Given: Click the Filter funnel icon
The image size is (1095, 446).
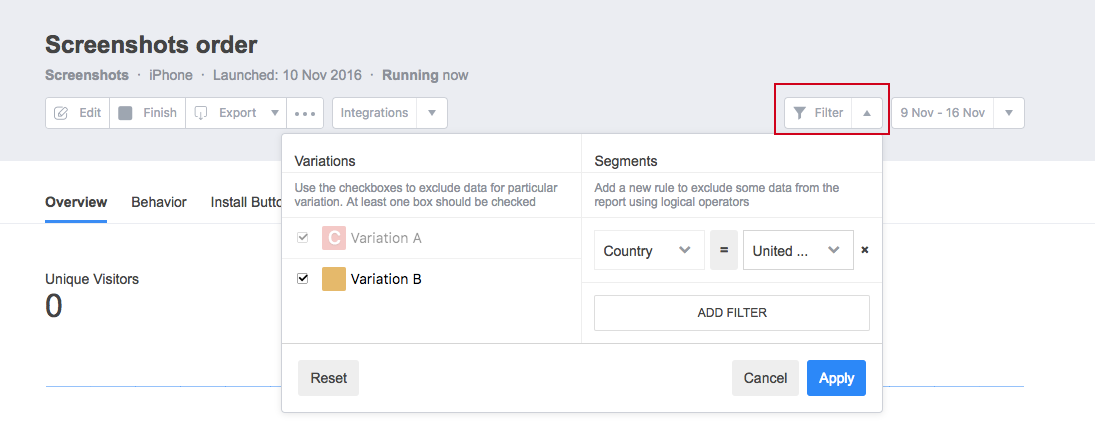Looking at the screenshot, I should (800, 113).
